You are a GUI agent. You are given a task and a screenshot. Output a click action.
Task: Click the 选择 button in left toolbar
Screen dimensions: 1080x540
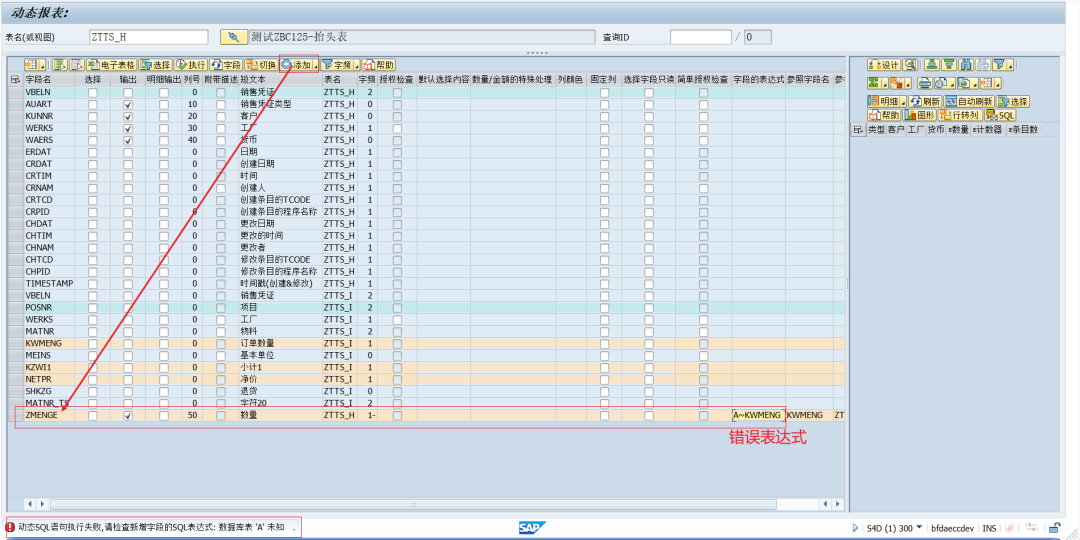(x=156, y=65)
